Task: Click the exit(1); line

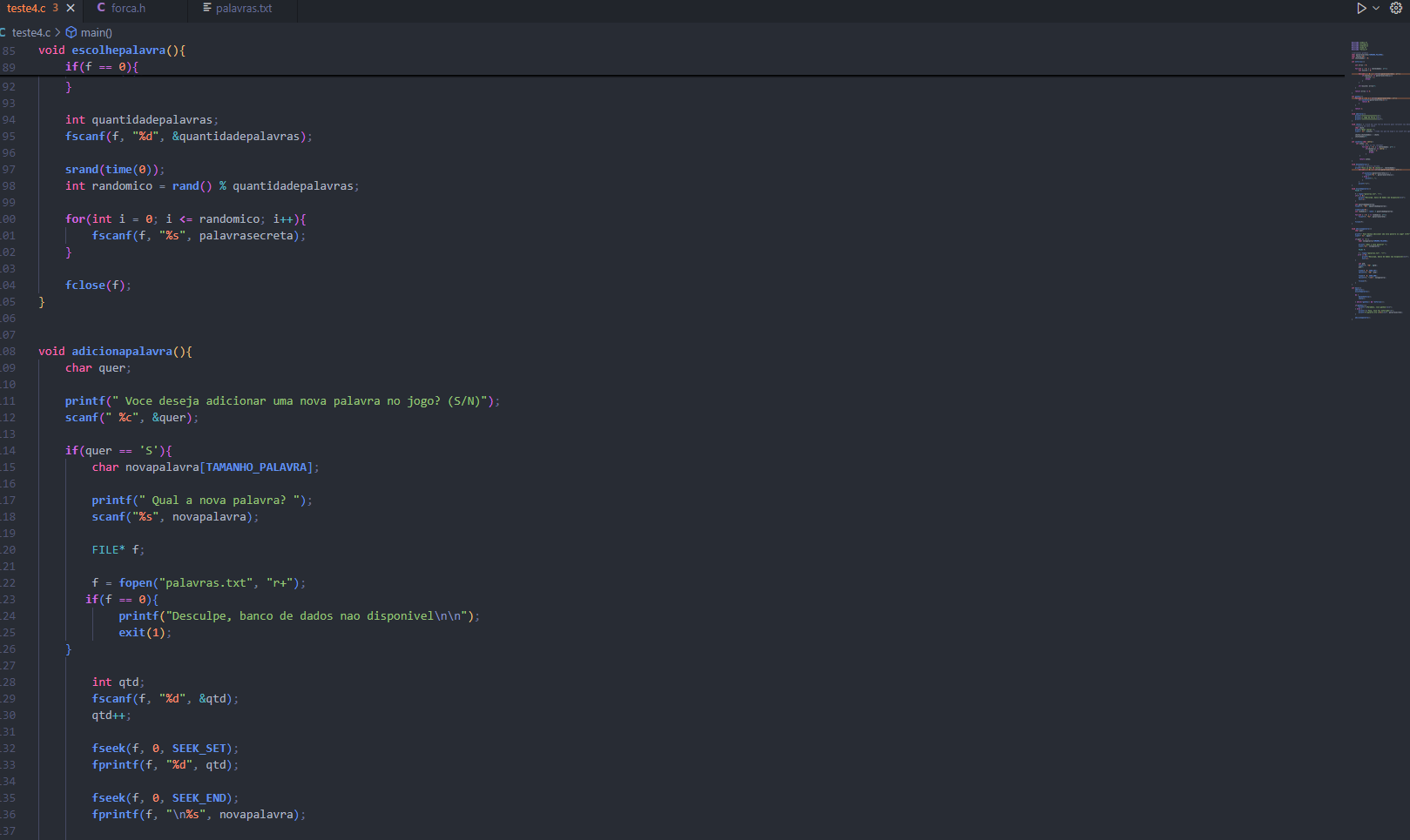Action: [145, 633]
